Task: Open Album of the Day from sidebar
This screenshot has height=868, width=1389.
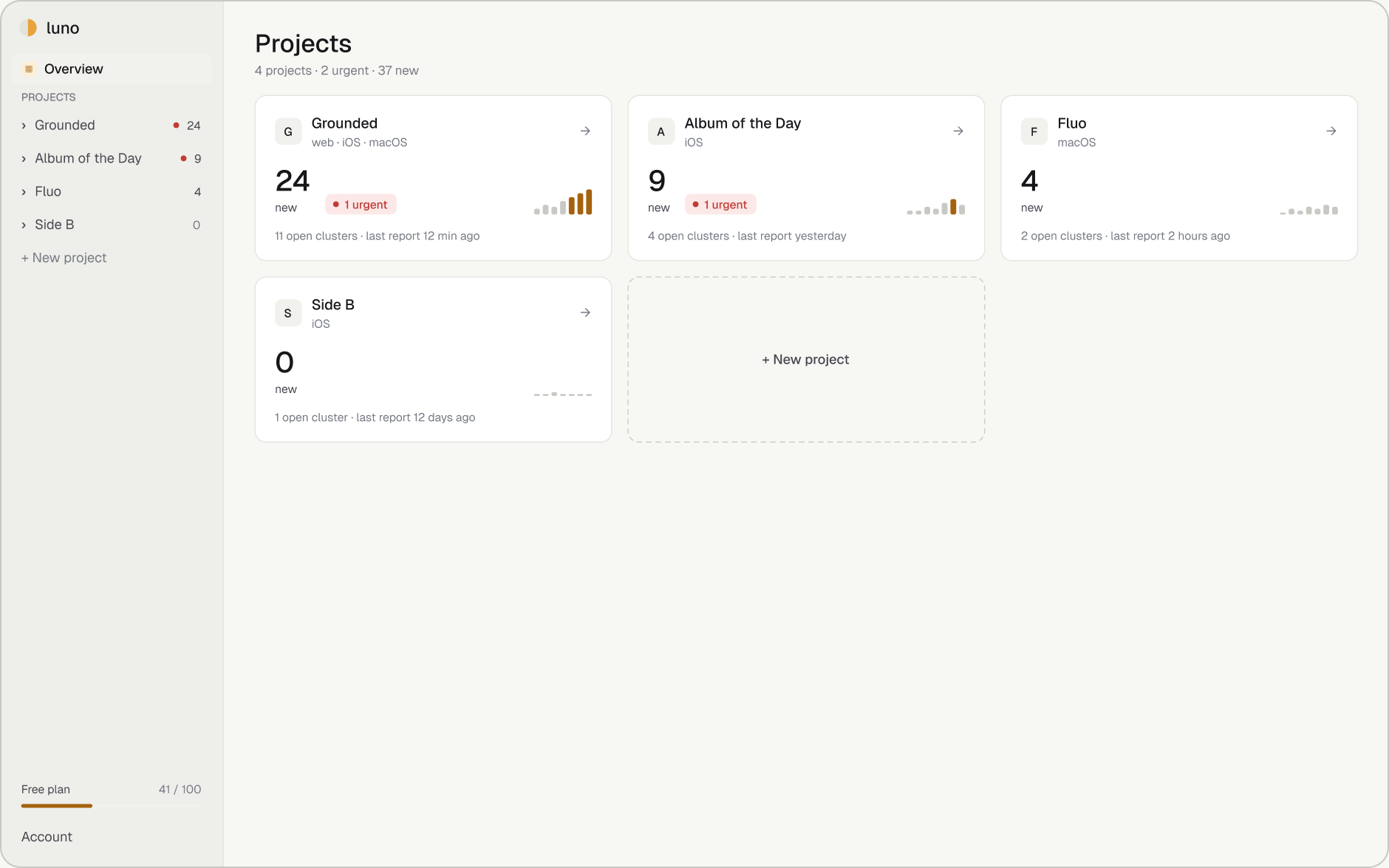Action: pos(112,158)
